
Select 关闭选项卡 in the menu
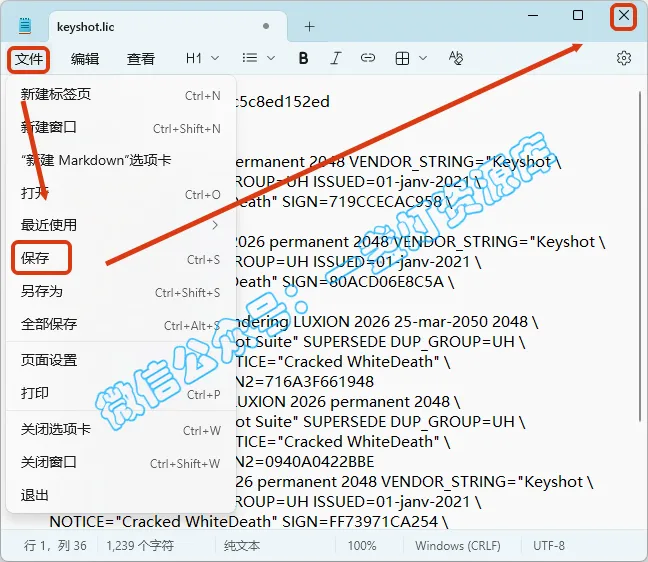(x=121, y=430)
